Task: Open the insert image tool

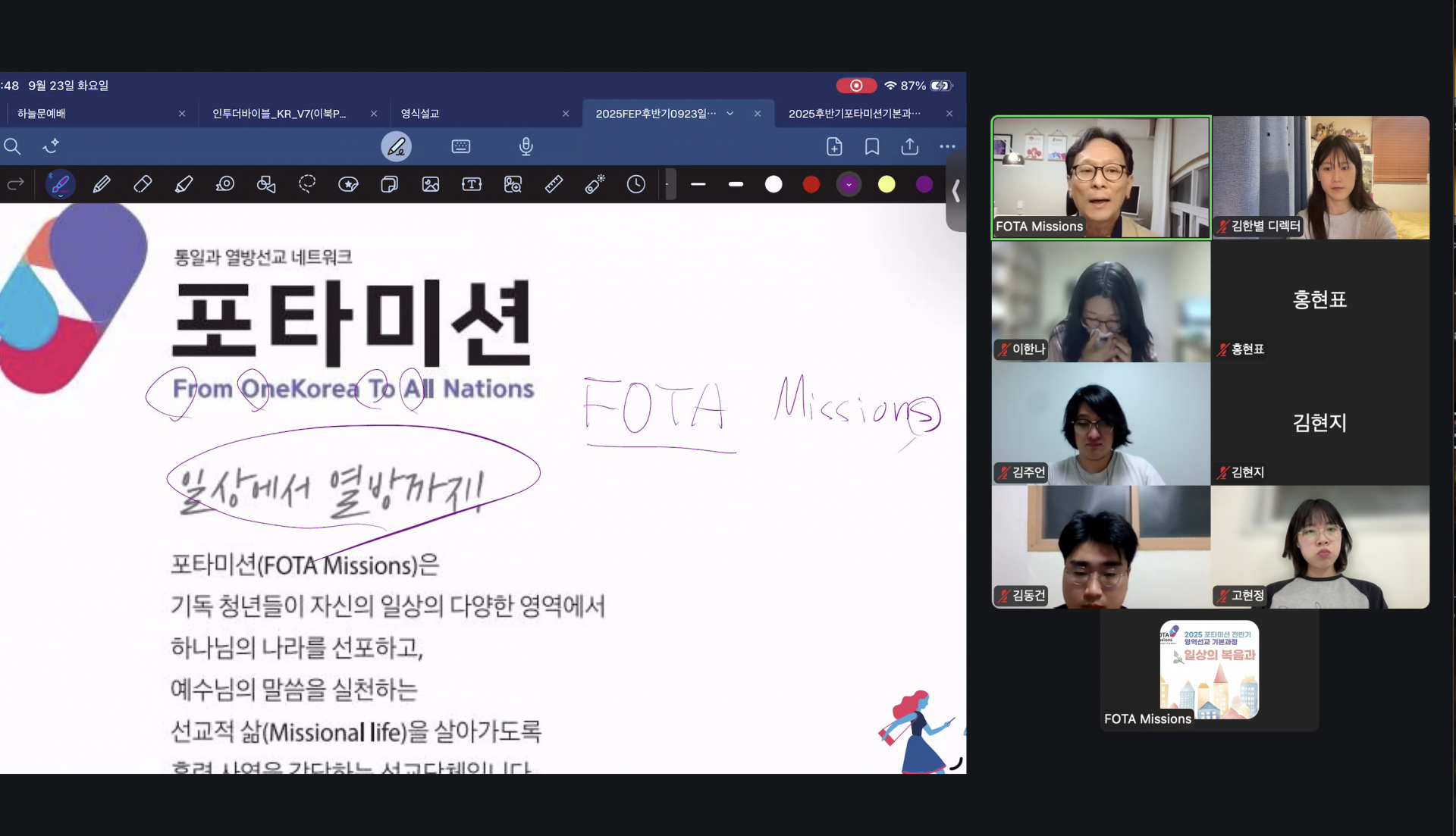Action: pos(431,184)
